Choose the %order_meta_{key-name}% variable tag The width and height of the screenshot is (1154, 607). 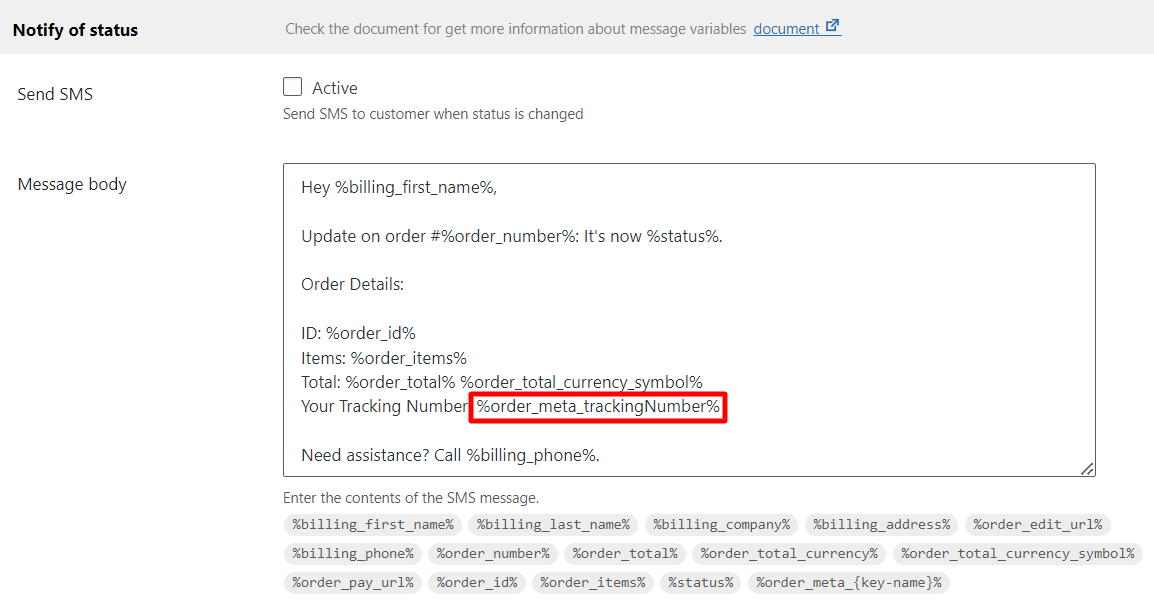click(849, 582)
